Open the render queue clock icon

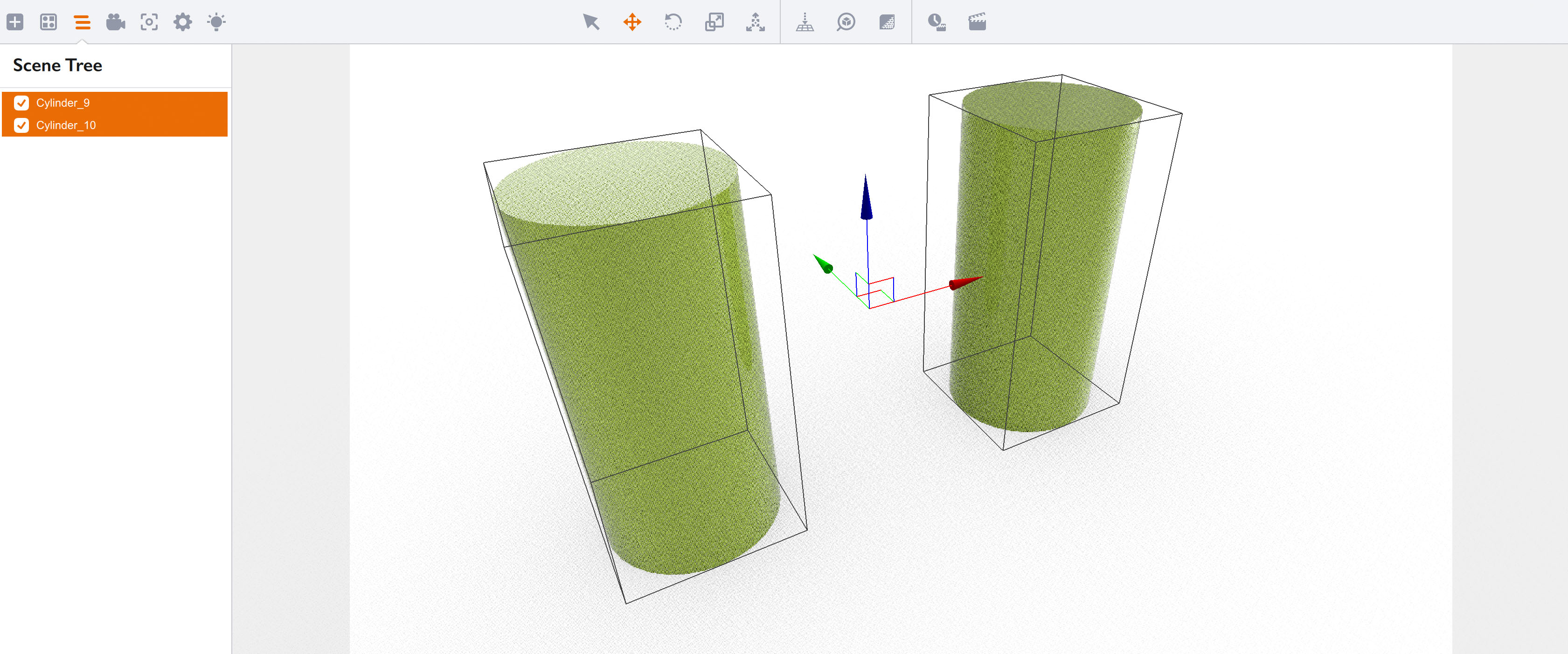coord(936,22)
